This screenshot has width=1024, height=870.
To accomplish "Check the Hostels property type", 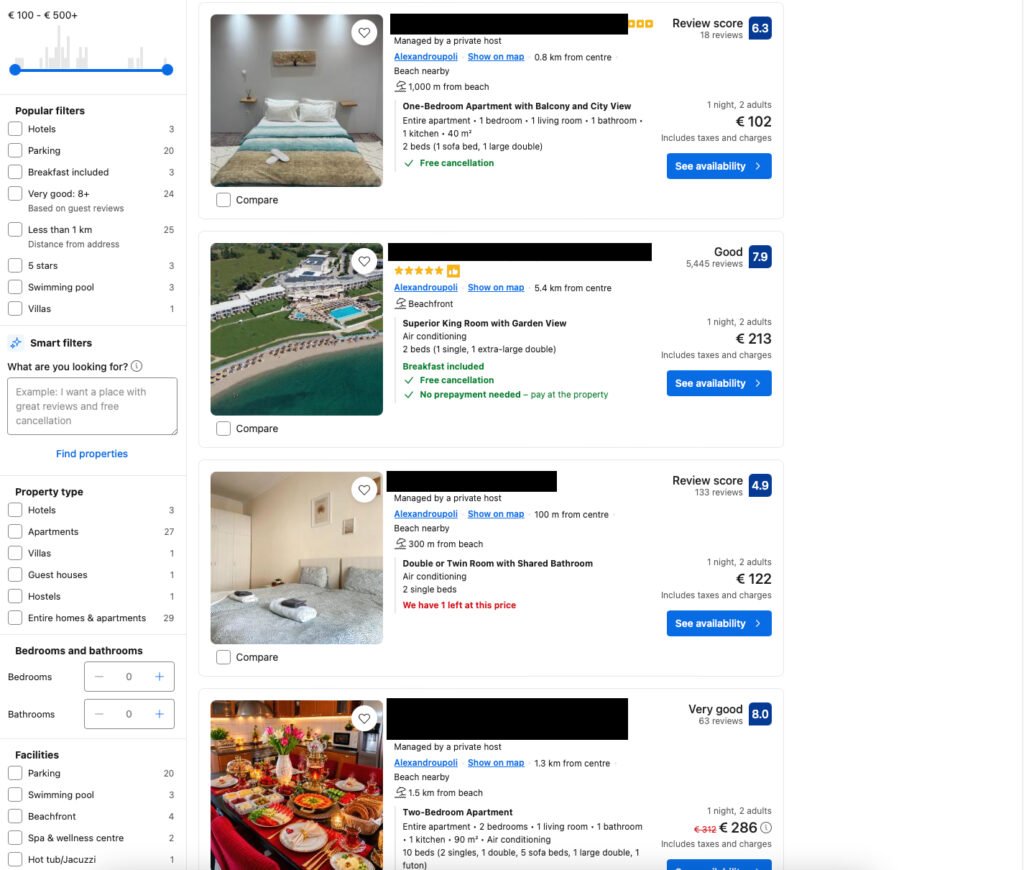I will [15, 596].
